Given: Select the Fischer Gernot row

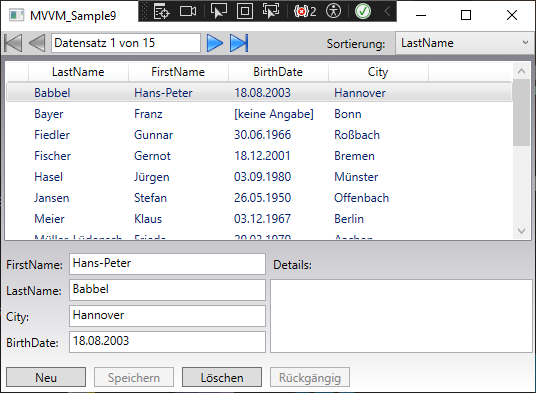Looking at the screenshot, I should 259,156.
